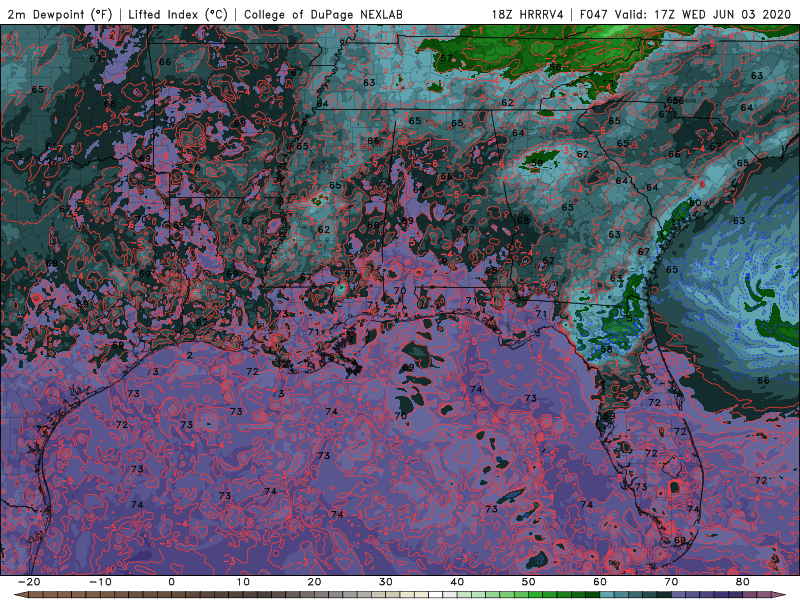Click the '2m Dewpoint (°F)' title text

(x=59, y=14)
